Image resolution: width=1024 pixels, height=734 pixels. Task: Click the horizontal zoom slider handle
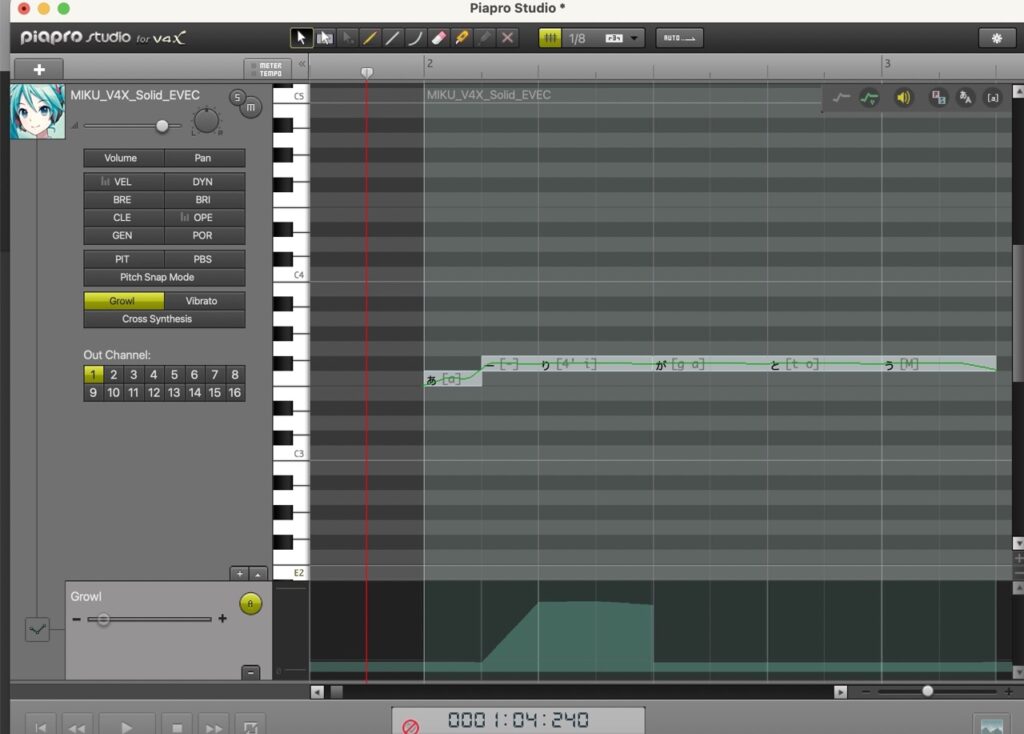tap(928, 691)
